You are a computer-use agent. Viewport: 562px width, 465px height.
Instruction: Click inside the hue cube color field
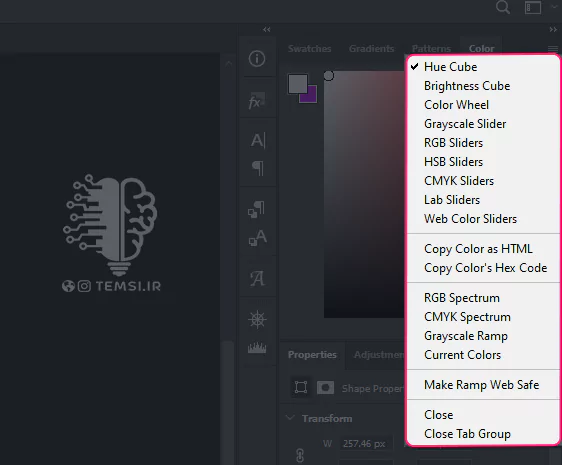coord(364,194)
